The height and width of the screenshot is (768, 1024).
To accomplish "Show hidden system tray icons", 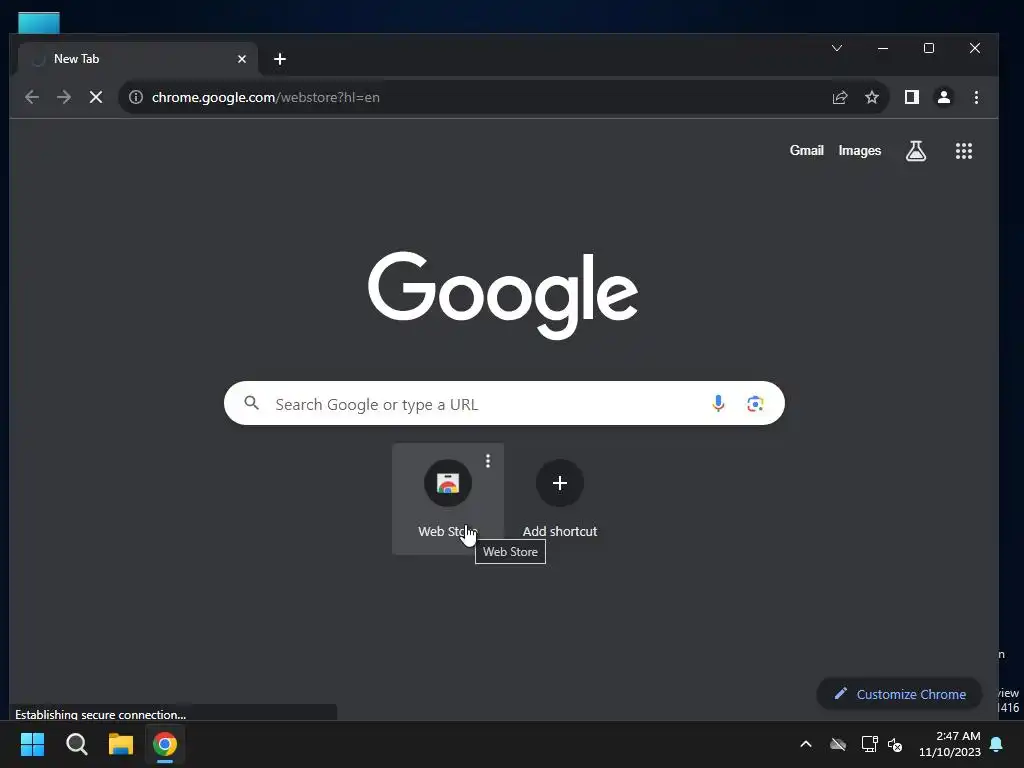I will tap(806, 744).
